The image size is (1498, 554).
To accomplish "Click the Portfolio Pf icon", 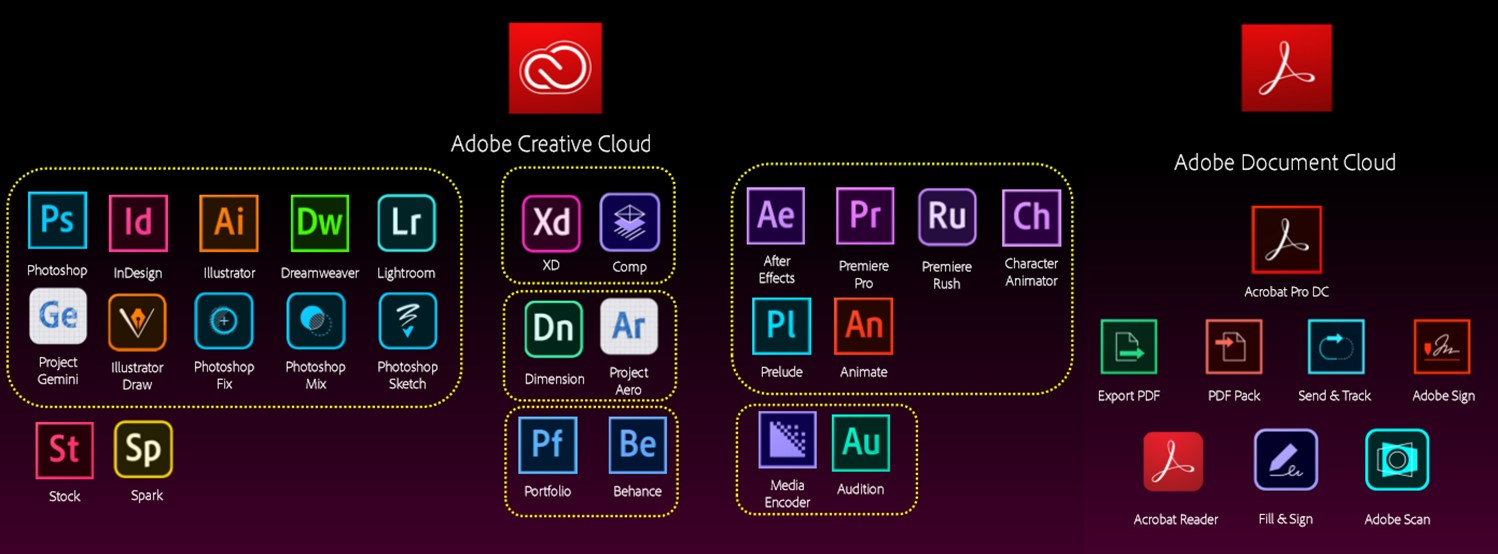I will tap(548, 445).
